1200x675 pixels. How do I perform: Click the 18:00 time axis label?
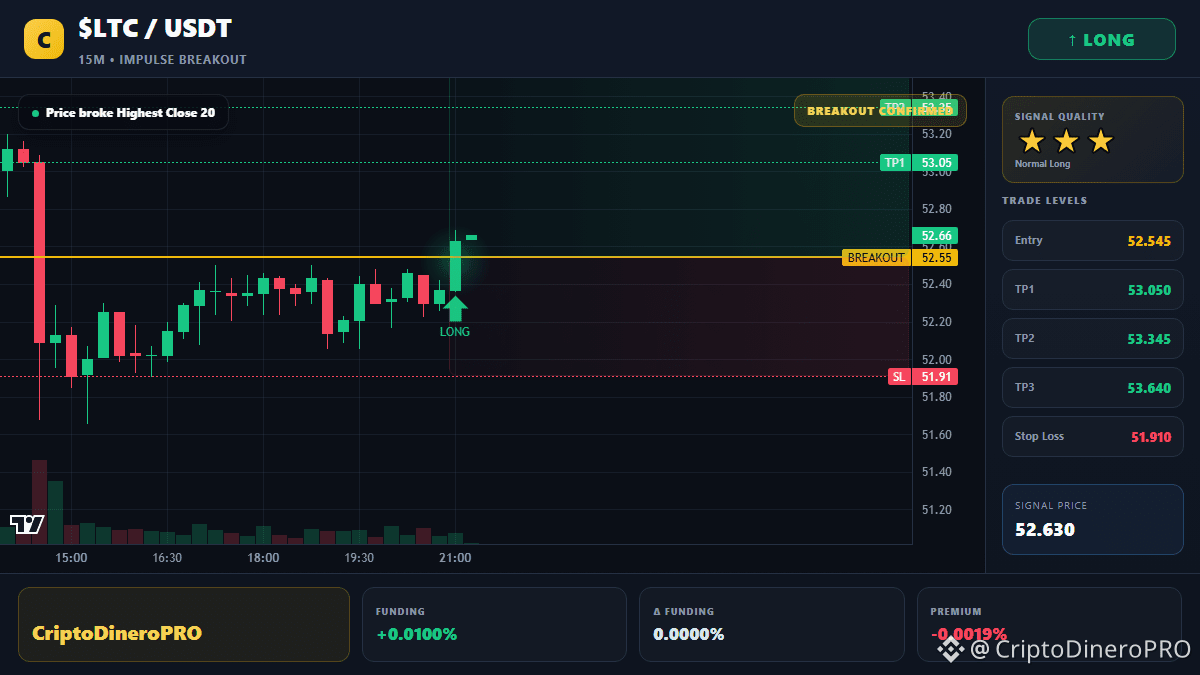[x=263, y=558]
